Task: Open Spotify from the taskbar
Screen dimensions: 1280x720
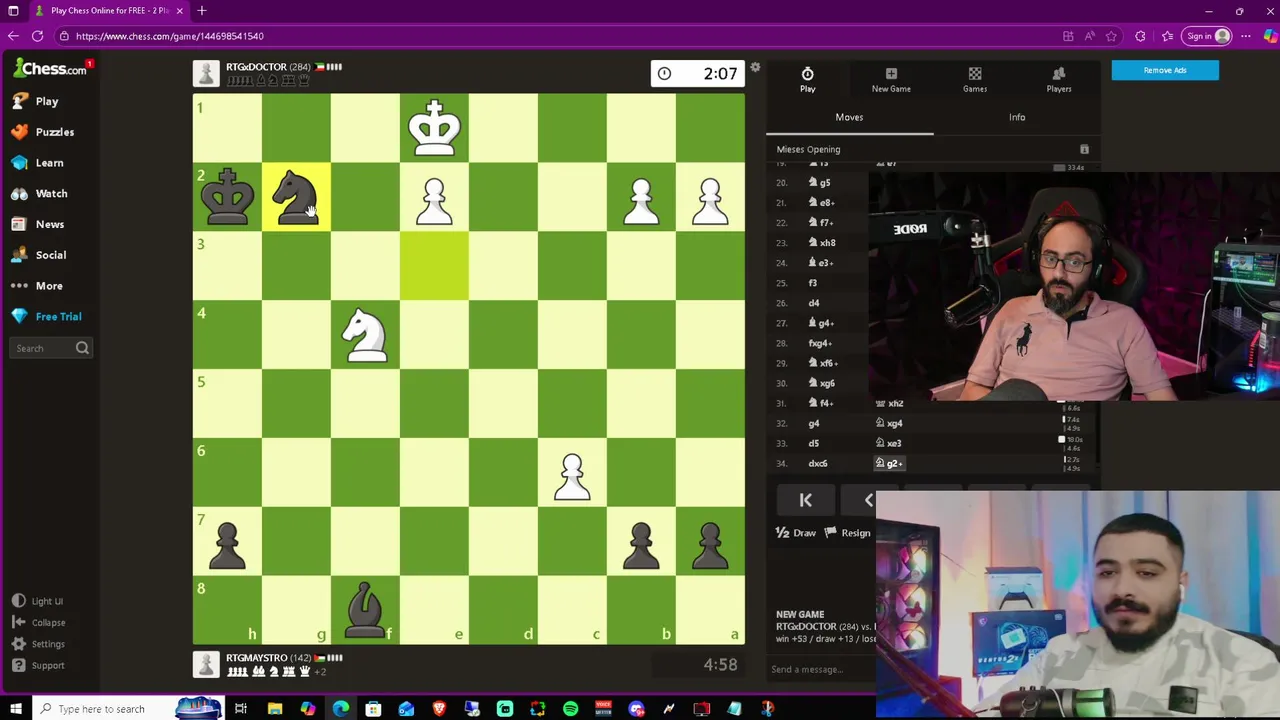Action: point(570,709)
